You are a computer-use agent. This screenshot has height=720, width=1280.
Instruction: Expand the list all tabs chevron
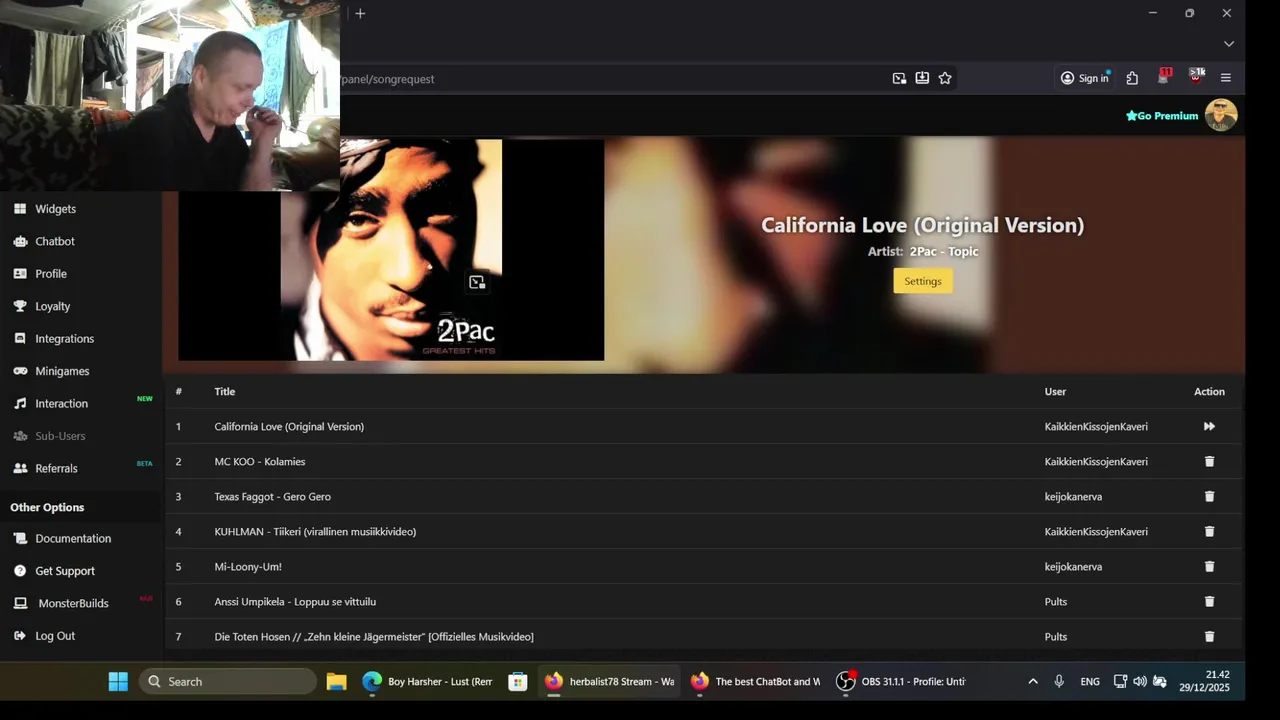point(1229,44)
